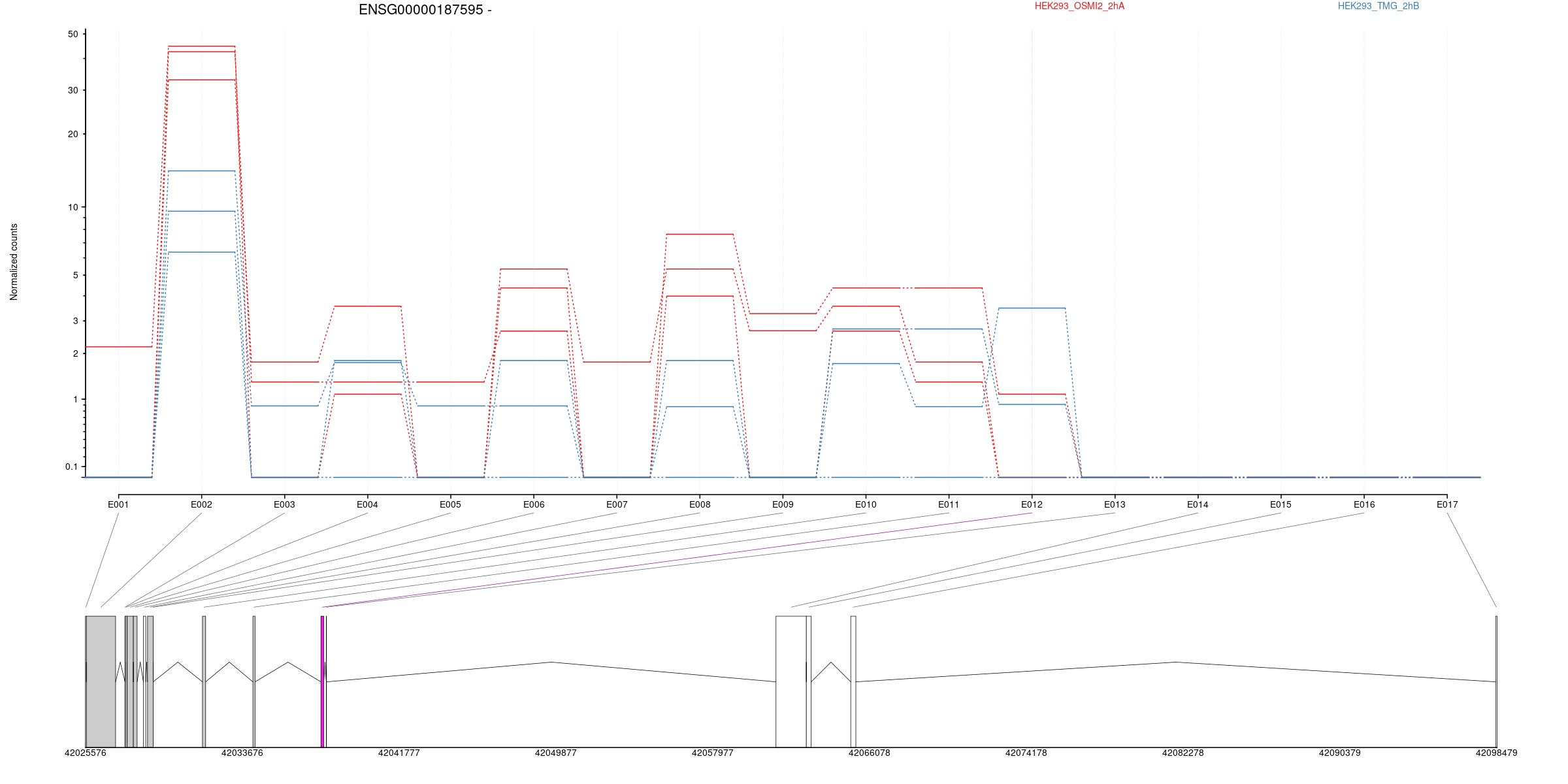Click the red line segment at E001
The height and width of the screenshot is (784, 1568).
(x=118, y=347)
